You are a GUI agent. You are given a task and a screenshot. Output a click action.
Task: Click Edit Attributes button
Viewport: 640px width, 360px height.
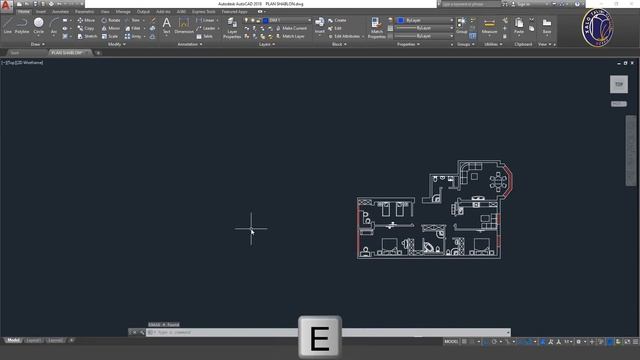coord(345,36)
